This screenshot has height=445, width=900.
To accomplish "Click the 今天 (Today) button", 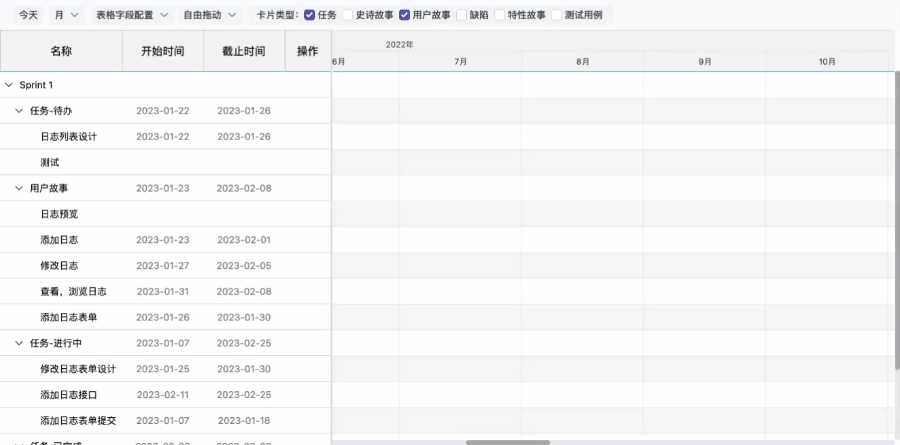I will [29, 15].
